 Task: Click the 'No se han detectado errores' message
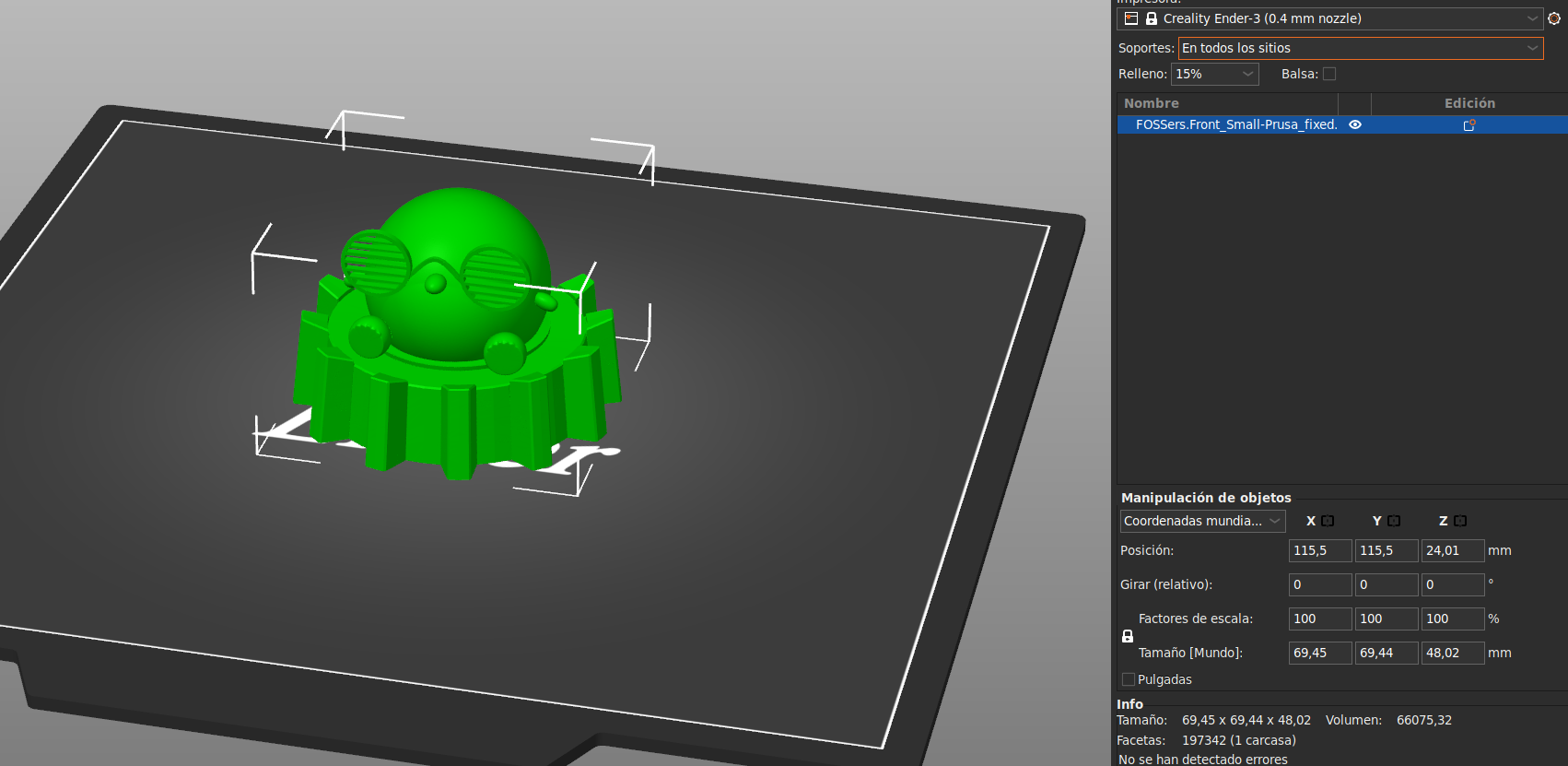(x=1203, y=760)
